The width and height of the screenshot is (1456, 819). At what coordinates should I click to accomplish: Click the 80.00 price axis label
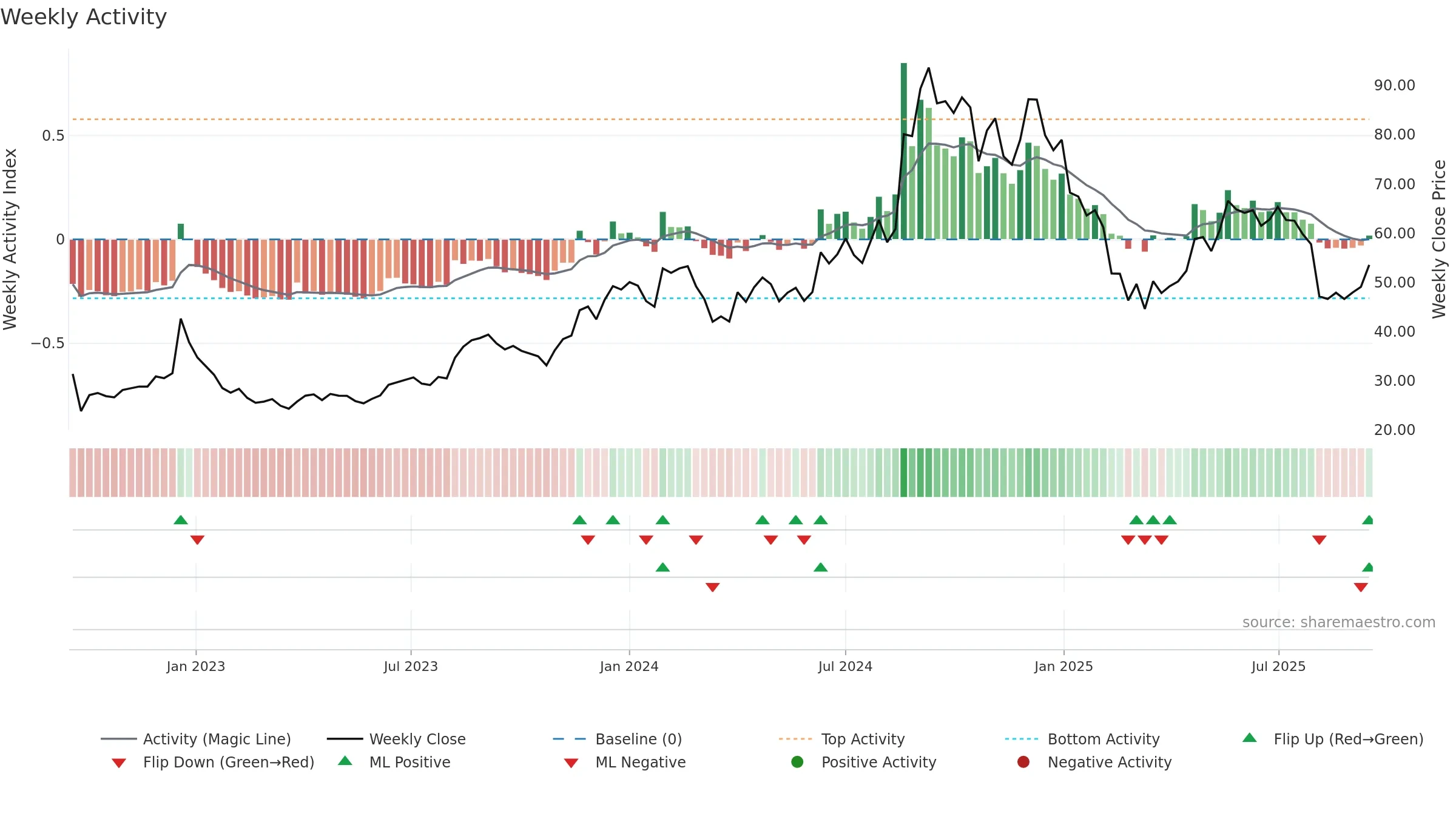(1395, 135)
